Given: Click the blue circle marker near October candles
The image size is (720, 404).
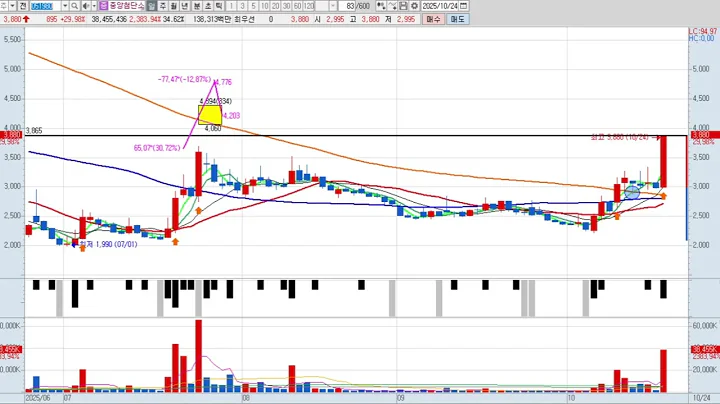Looking at the screenshot, I should coord(632,192).
